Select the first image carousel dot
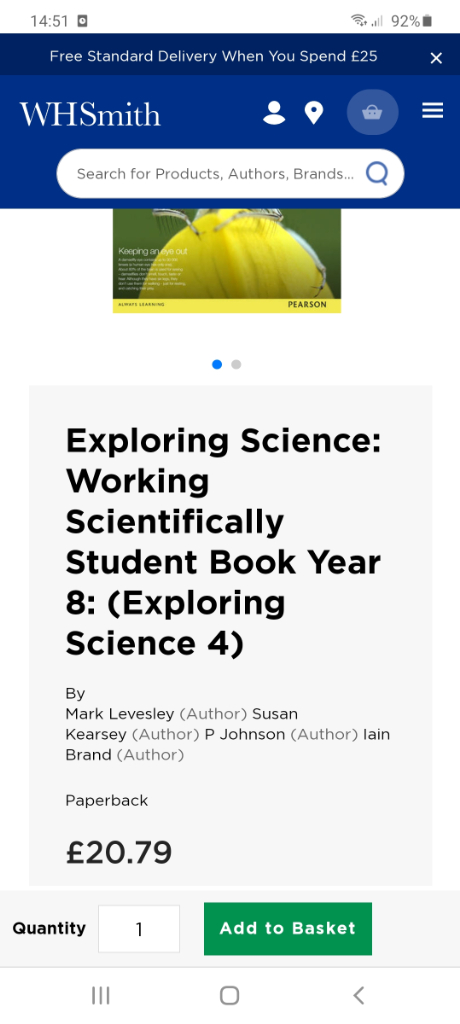This screenshot has width=460, height=1024. click(217, 364)
